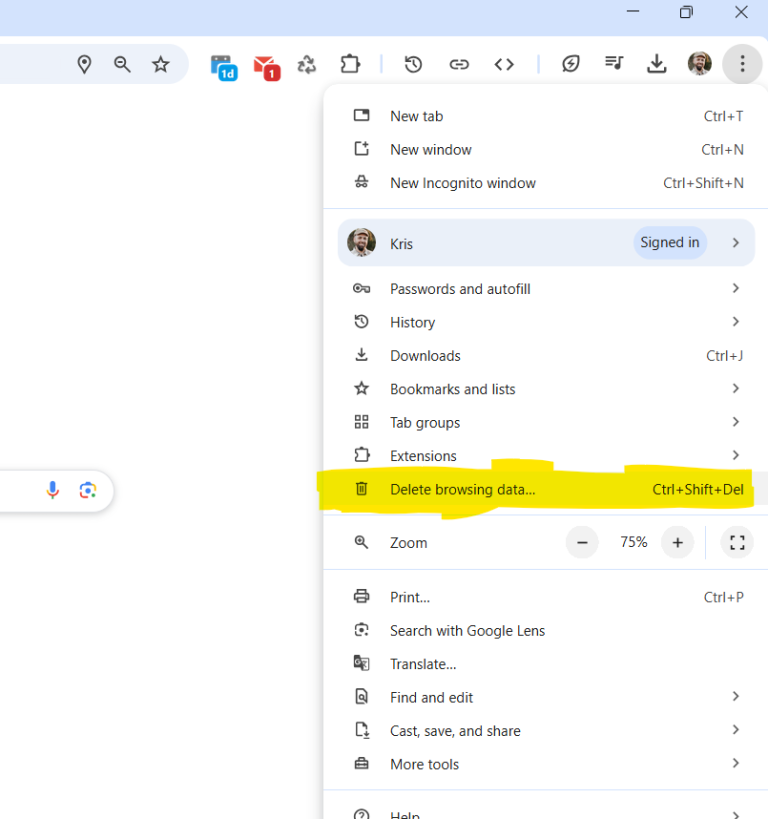Select Delete browsing data menu item
This screenshot has height=819, width=768.
click(462, 489)
